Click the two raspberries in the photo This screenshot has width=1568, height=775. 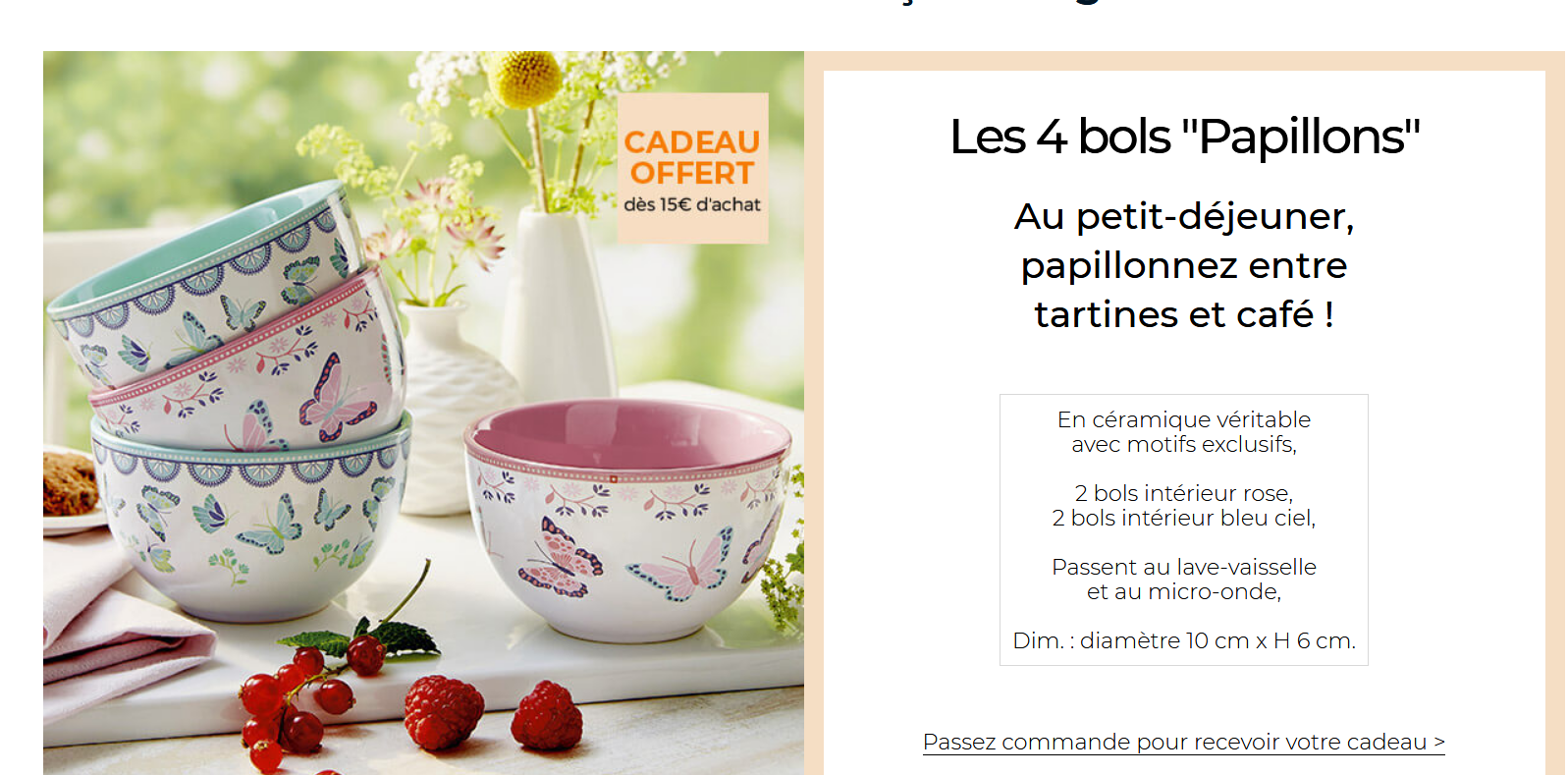[494, 714]
